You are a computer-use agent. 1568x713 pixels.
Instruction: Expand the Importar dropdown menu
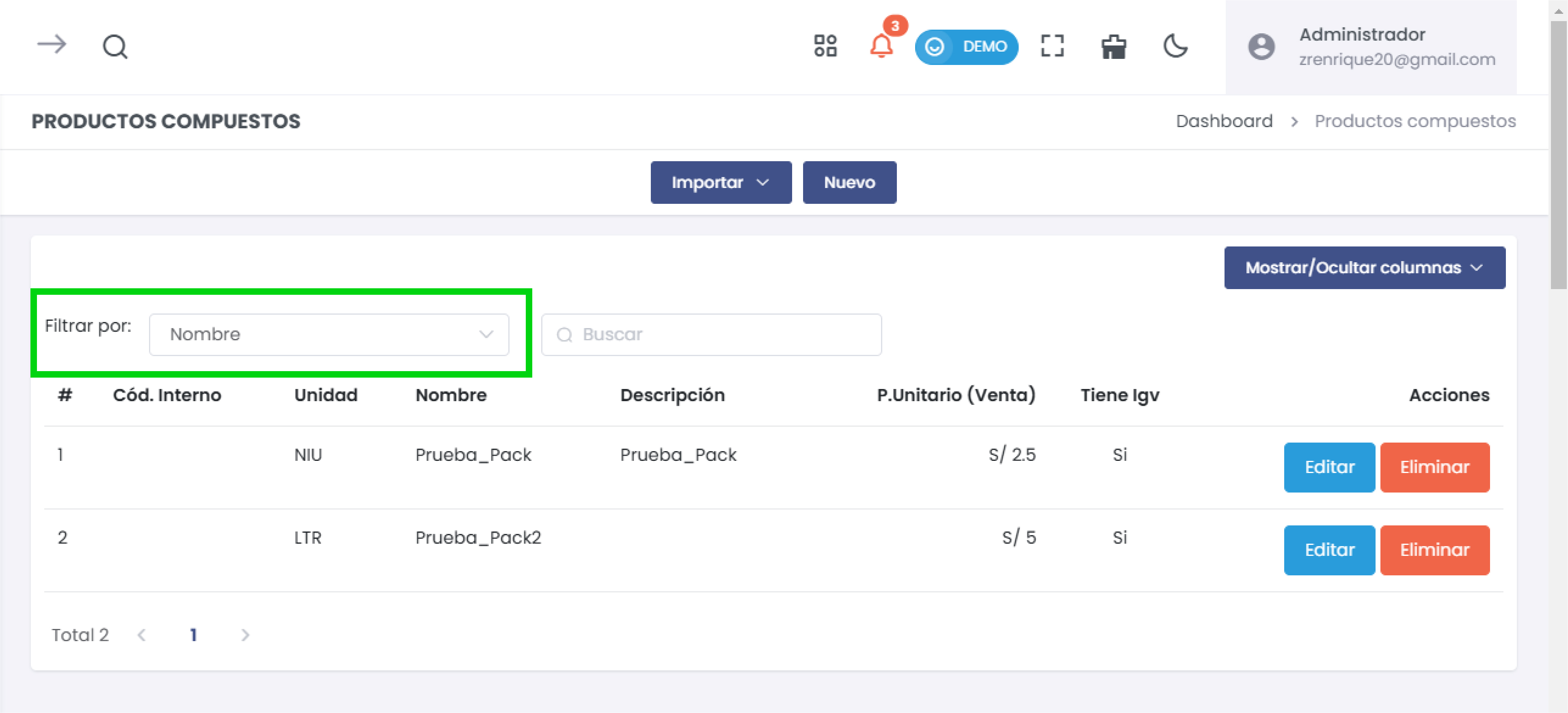tap(721, 182)
